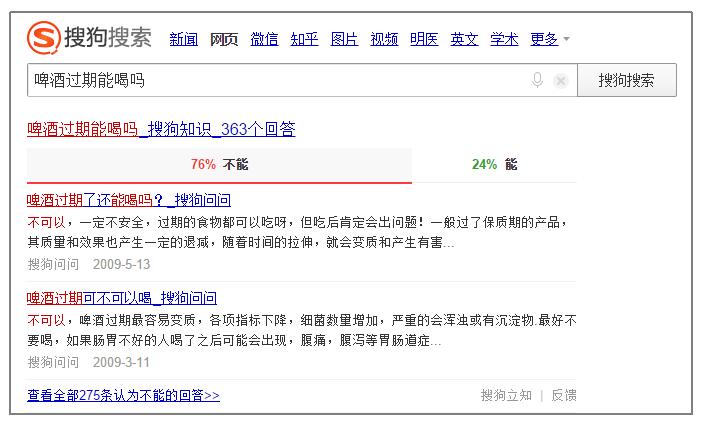Click the date 2009-5-13
This screenshot has height=421, width=705.
121,264
